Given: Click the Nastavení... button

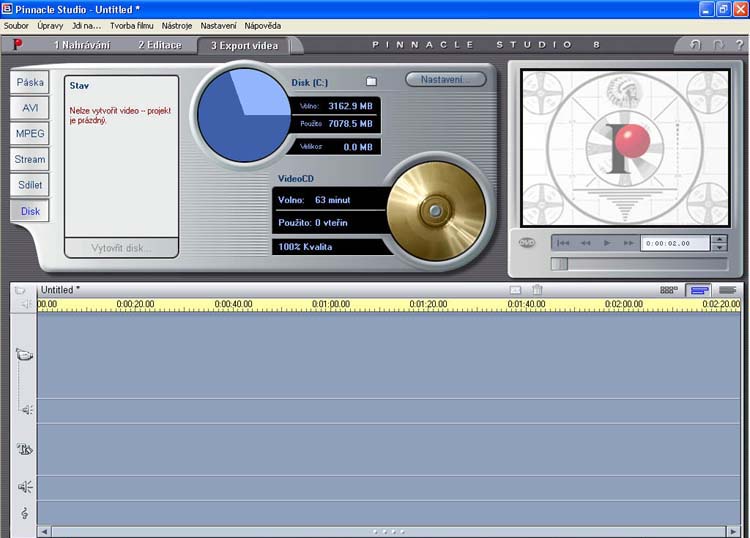Looking at the screenshot, I should [445, 79].
